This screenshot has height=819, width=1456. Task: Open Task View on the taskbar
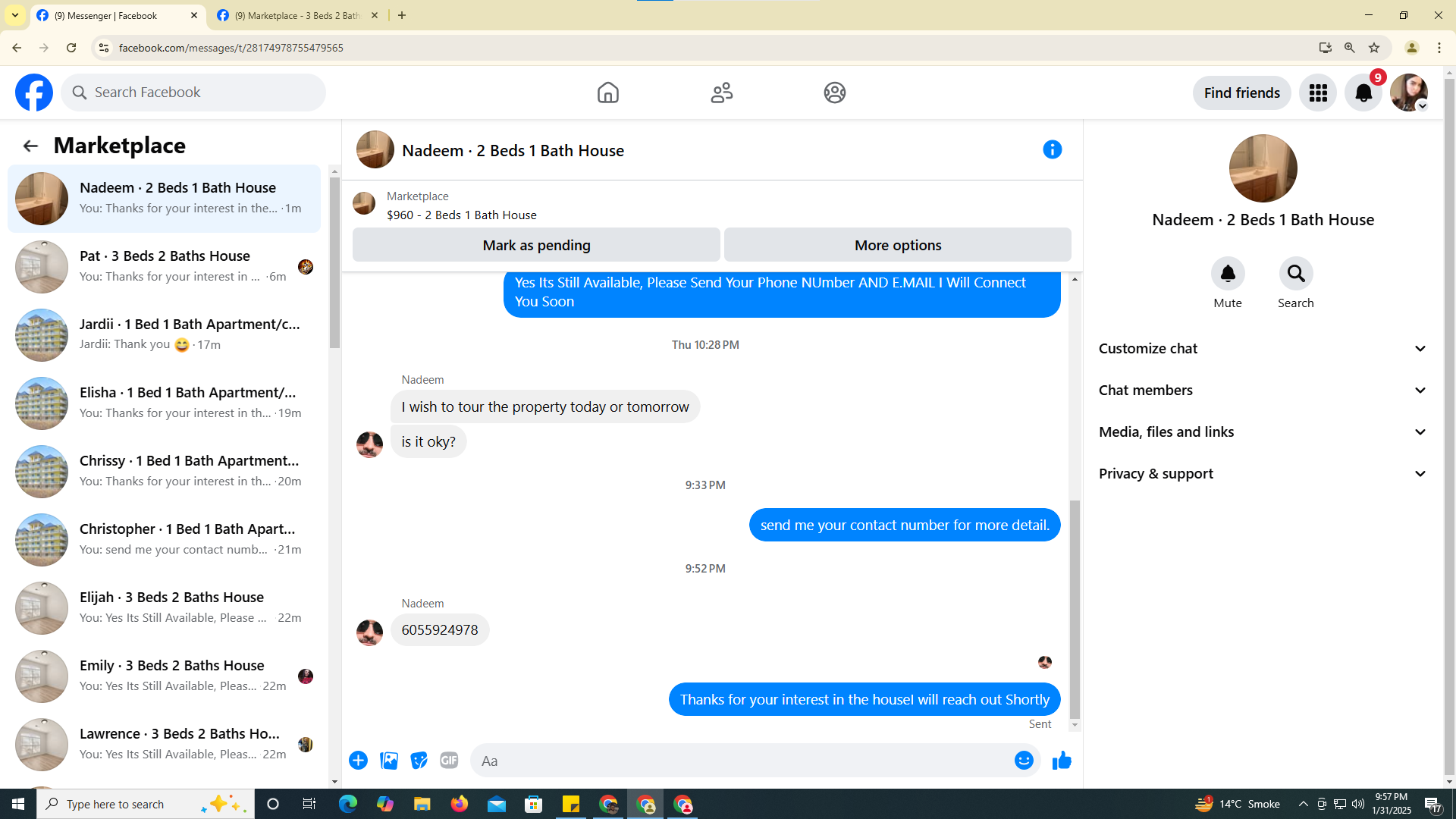[x=309, y=804]
